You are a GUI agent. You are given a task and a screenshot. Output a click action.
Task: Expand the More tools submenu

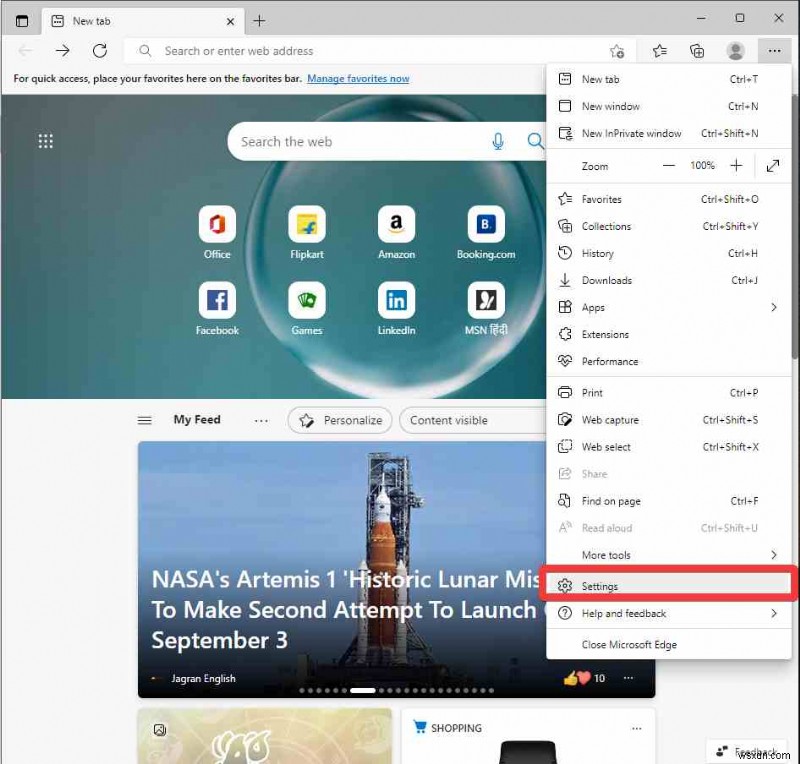point(605,555)
